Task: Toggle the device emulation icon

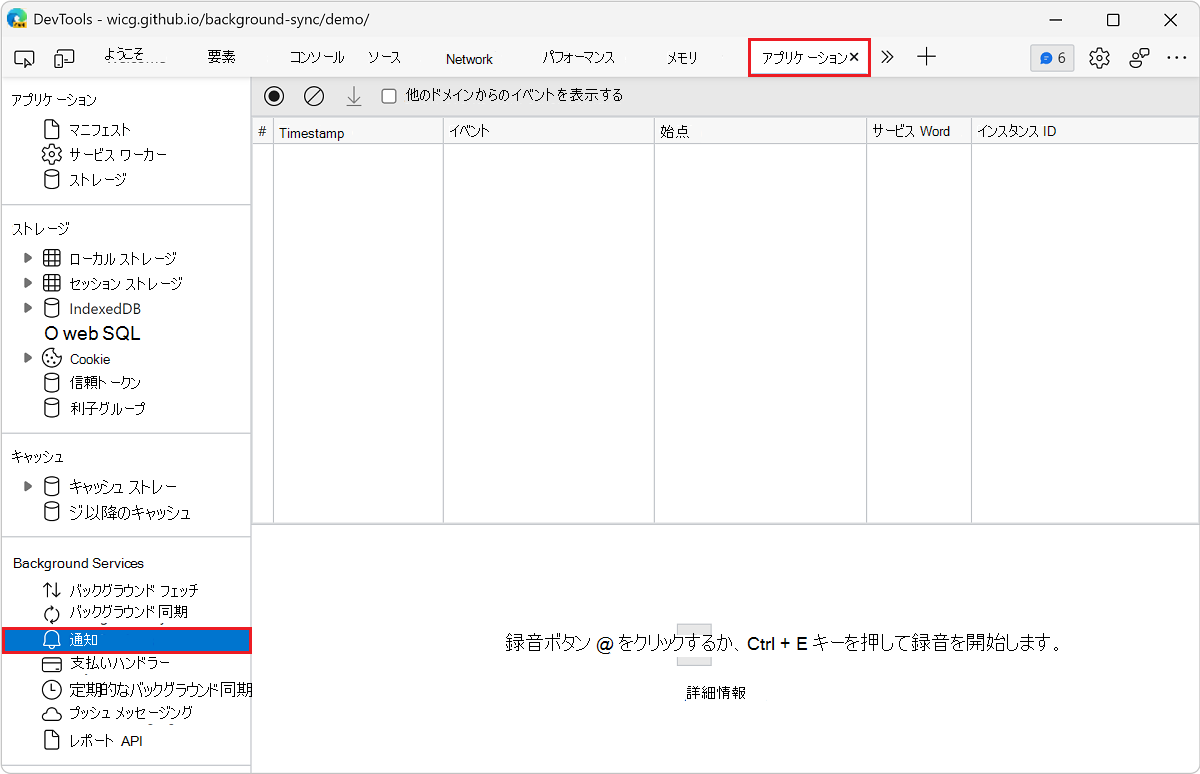Action: coord(64,58)
